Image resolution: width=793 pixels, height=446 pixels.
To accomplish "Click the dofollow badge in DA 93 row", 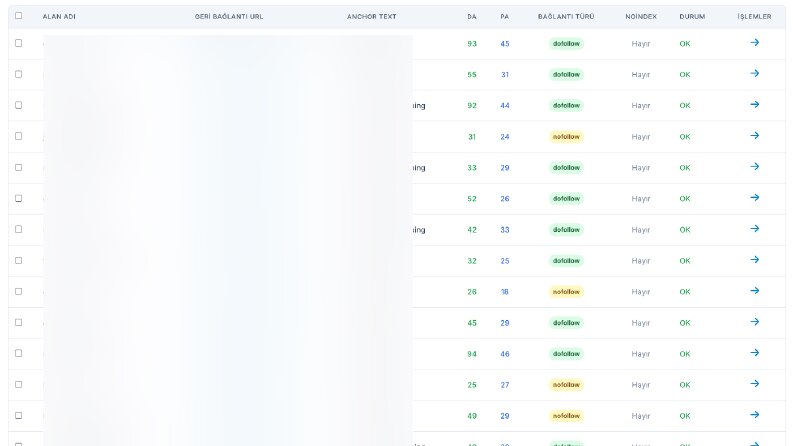I will pyautogui.click(x=566, y=43).
